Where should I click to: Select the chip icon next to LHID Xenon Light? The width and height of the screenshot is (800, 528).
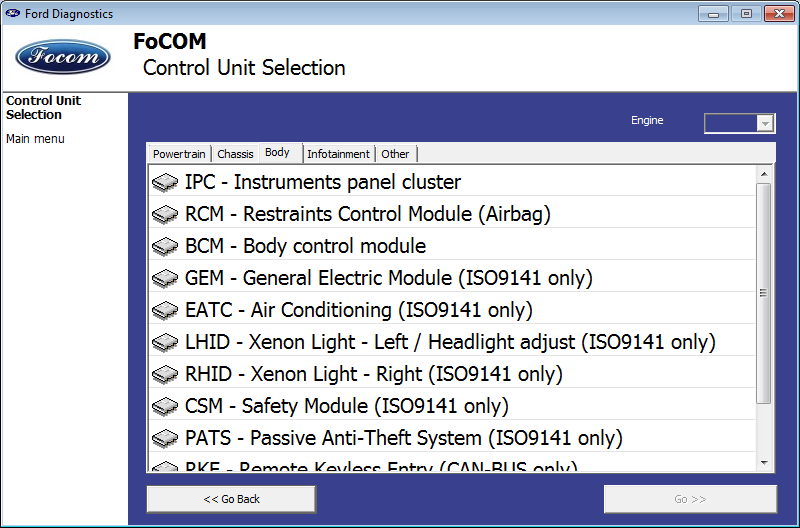[165, 342]
